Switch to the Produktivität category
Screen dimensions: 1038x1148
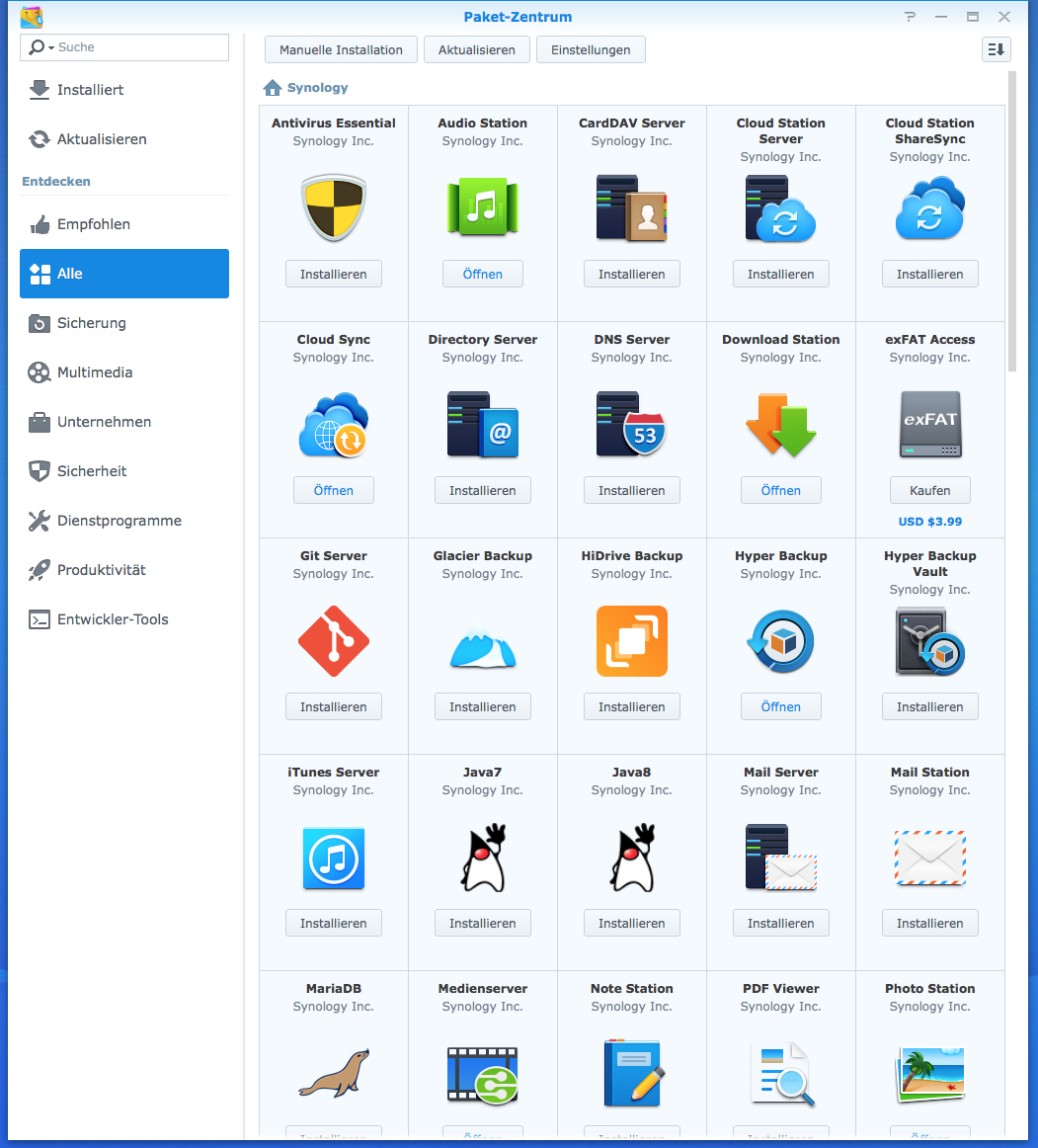[x=124, y=570]
